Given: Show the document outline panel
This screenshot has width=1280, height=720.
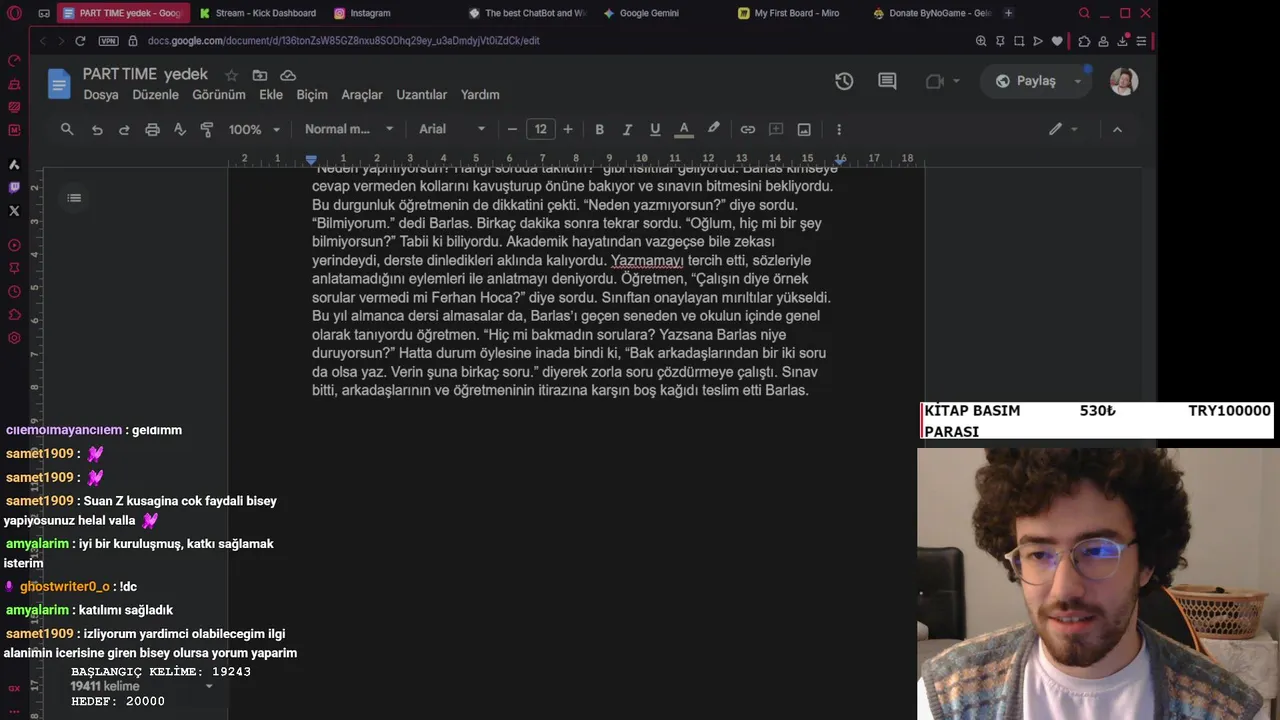Looking at the screenshot, I should pos(74,198).
